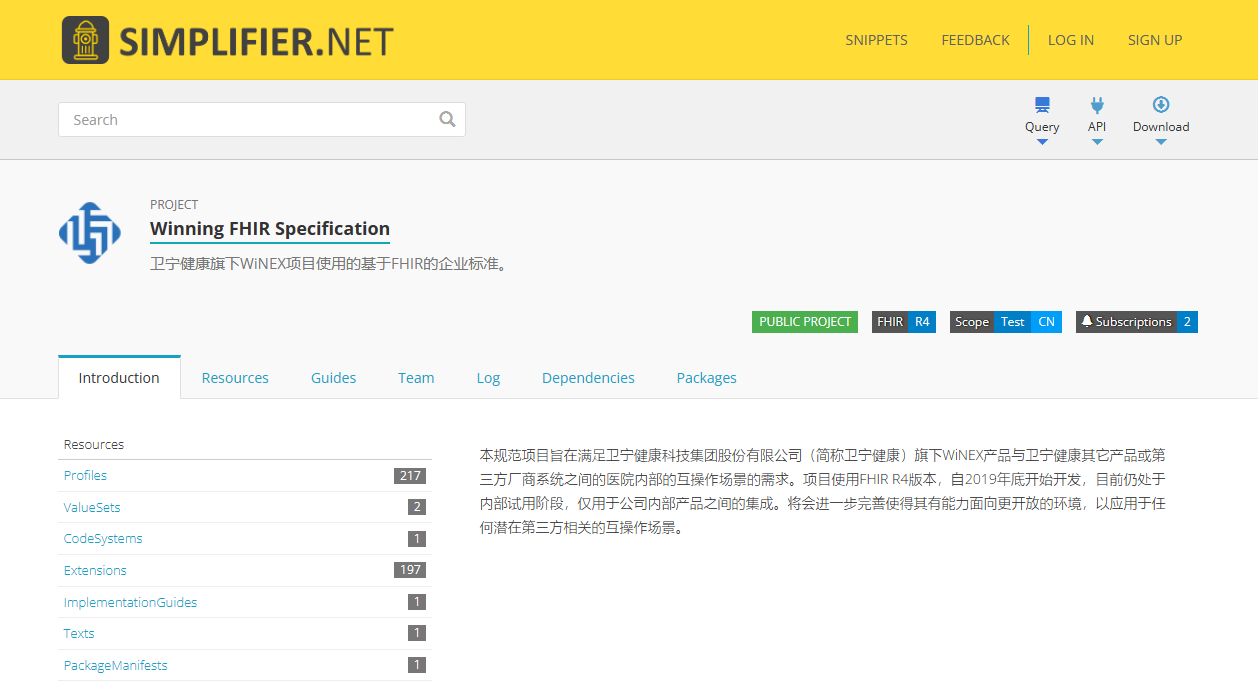Click the Download icon
Viewport: 1258px width, 695px height.
tap(1160, 103)
